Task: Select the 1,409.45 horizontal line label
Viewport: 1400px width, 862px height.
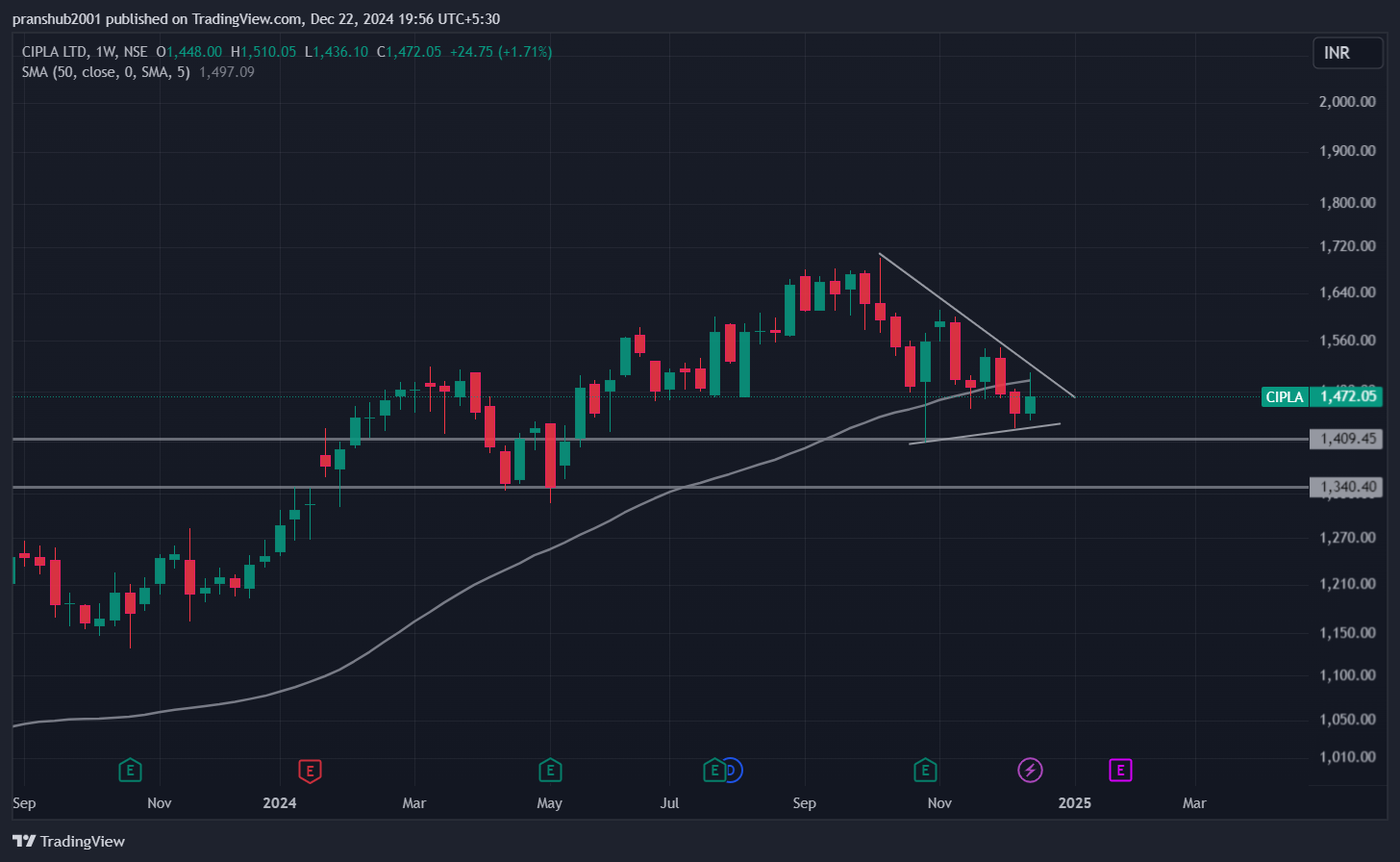Action: tap(1346, 439)
